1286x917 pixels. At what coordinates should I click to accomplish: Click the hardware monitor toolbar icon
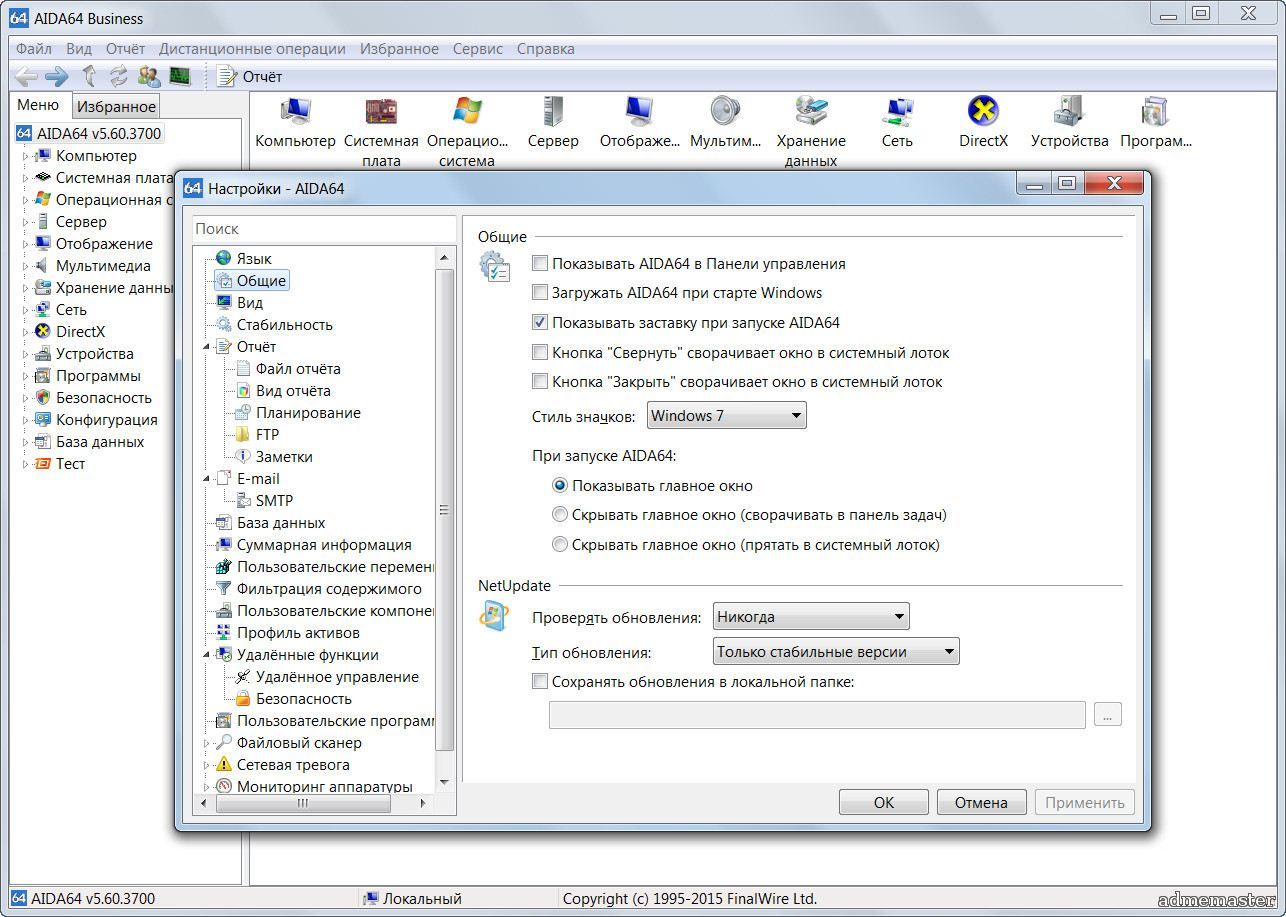tap(180, 76)
